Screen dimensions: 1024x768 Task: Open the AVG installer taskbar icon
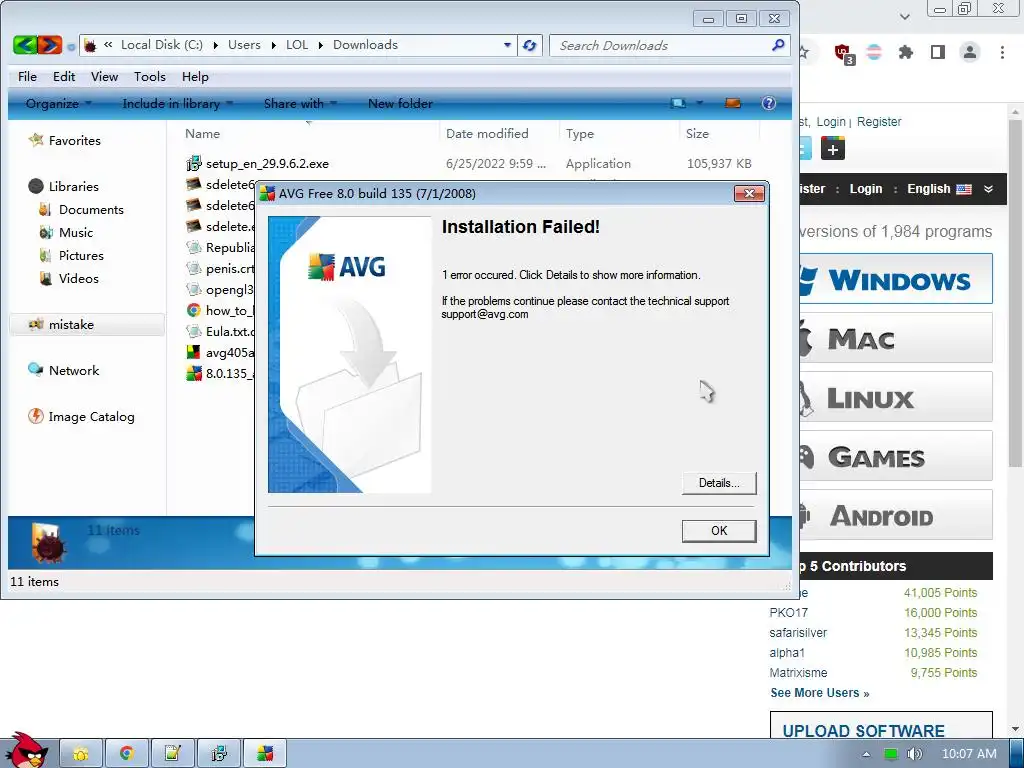coord(265,754)
